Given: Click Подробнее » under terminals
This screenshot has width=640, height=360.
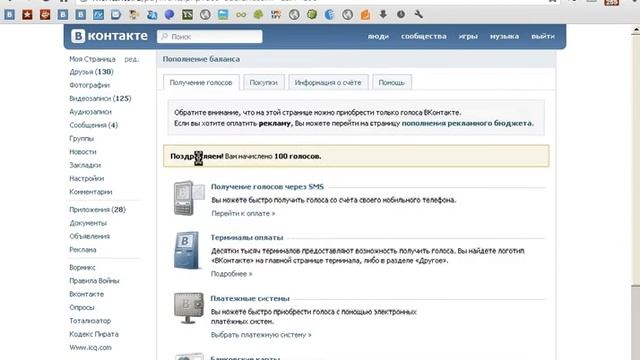Looking at the screenshot, I should tap(231, 274).
